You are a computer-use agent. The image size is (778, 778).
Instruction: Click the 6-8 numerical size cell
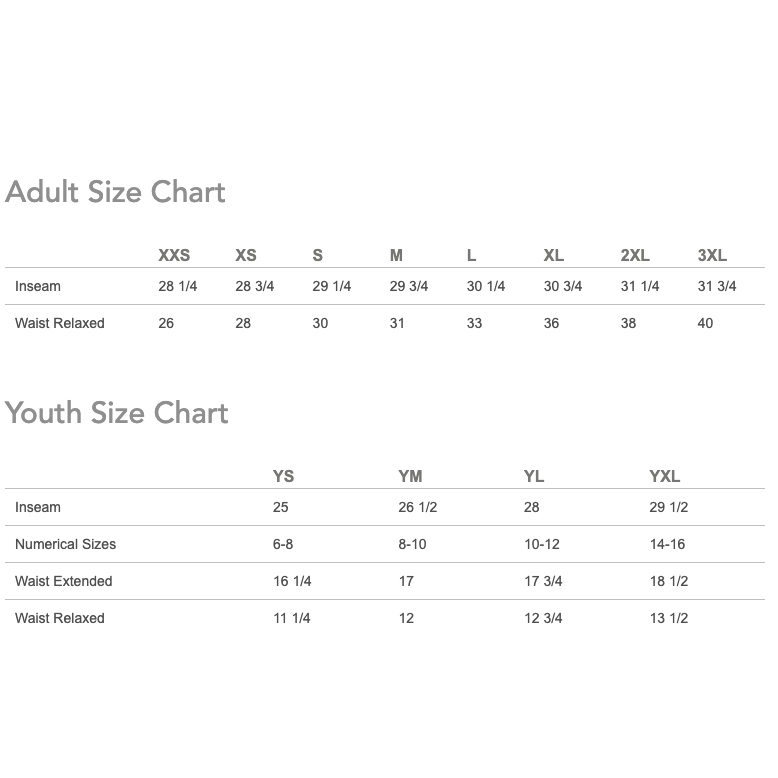point(283,545)
